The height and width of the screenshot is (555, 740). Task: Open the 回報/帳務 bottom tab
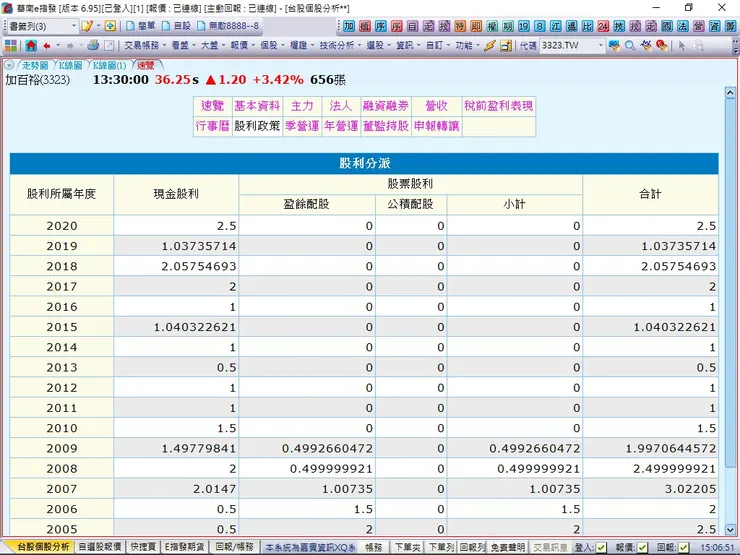pyautogui.click(x=235, y=547)
